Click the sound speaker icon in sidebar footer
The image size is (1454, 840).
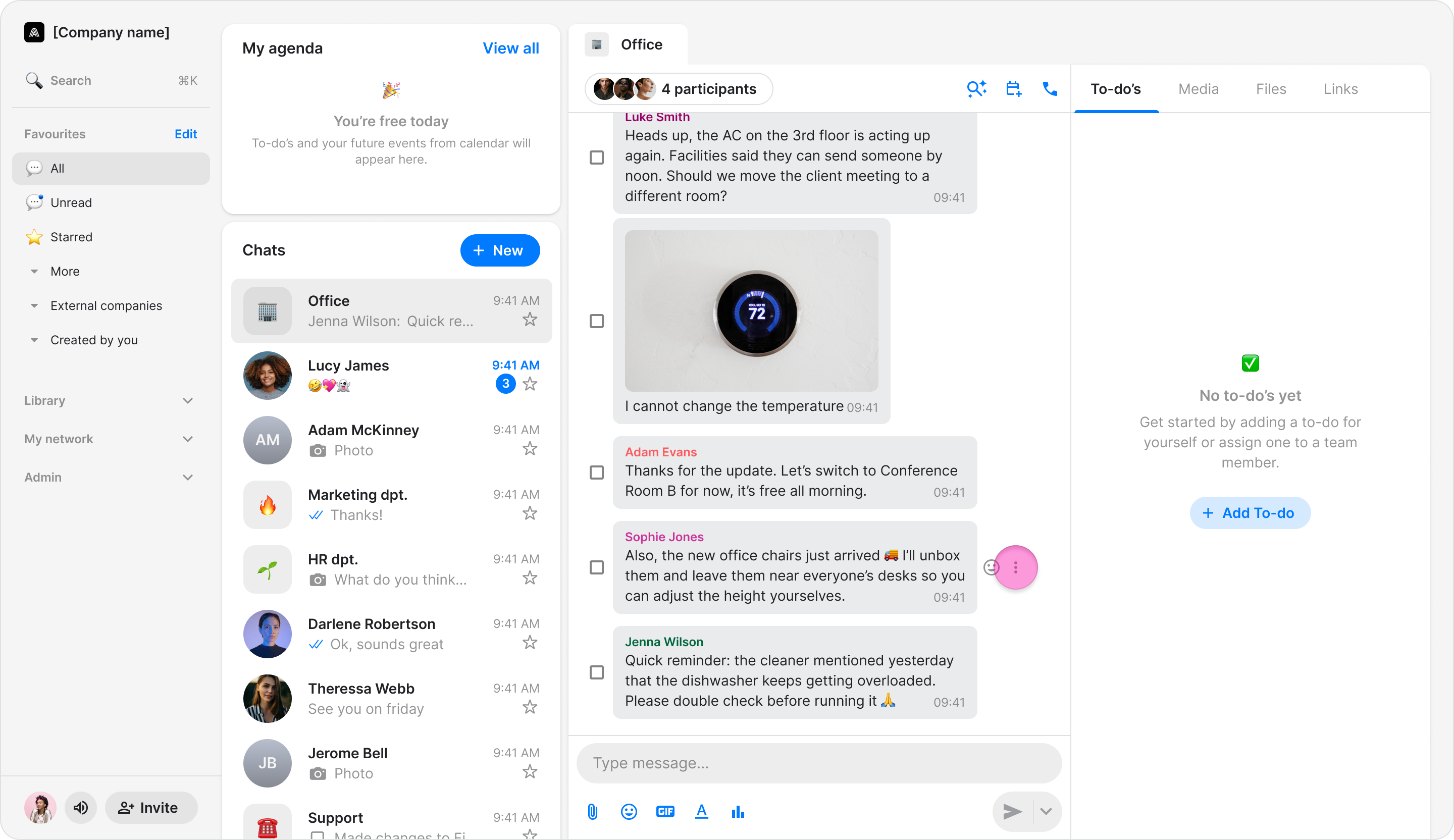tap(81, 808)
